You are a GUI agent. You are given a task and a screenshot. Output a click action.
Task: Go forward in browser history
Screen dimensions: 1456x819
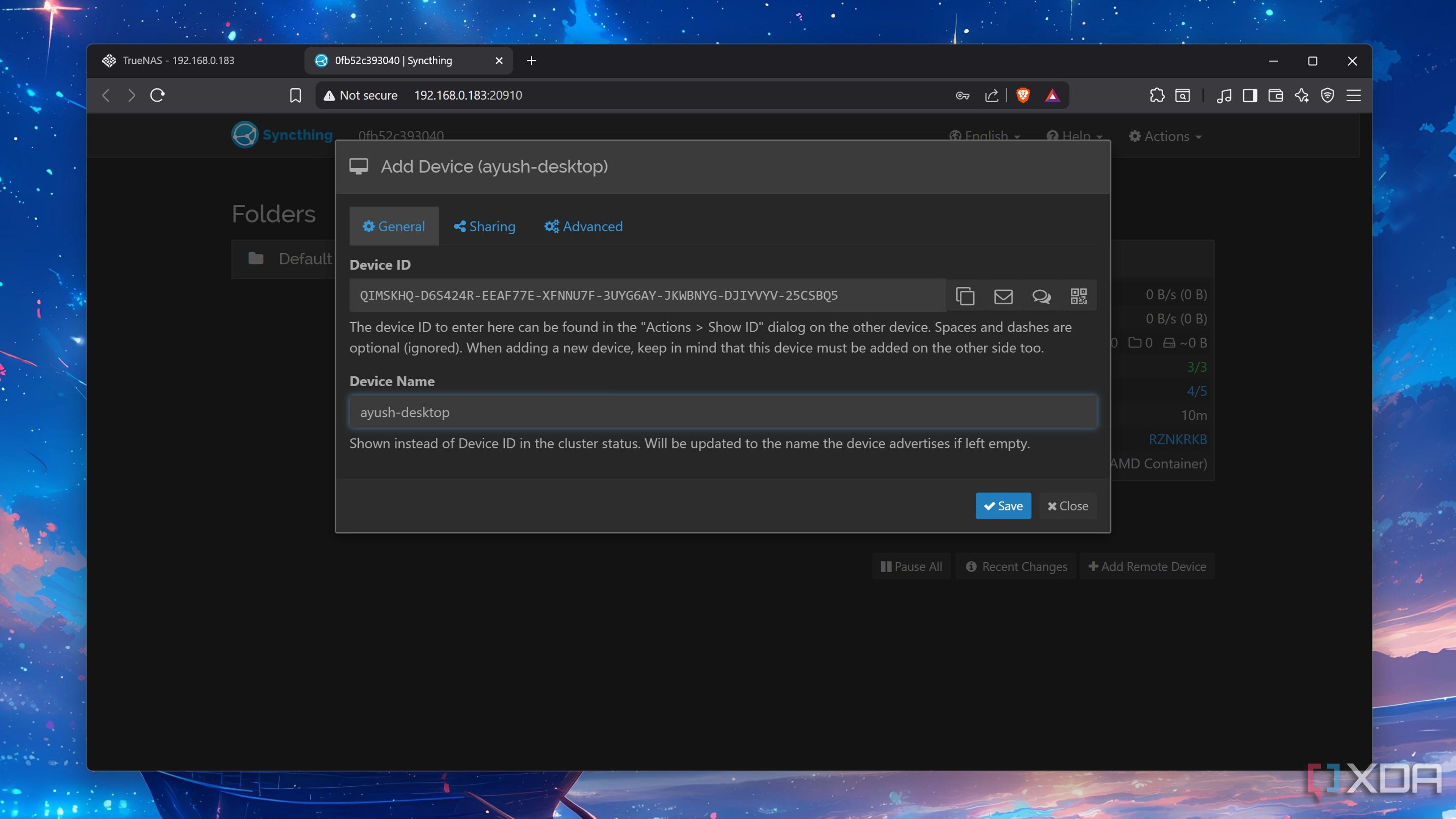pyautogui.click(x=132, y=96)
